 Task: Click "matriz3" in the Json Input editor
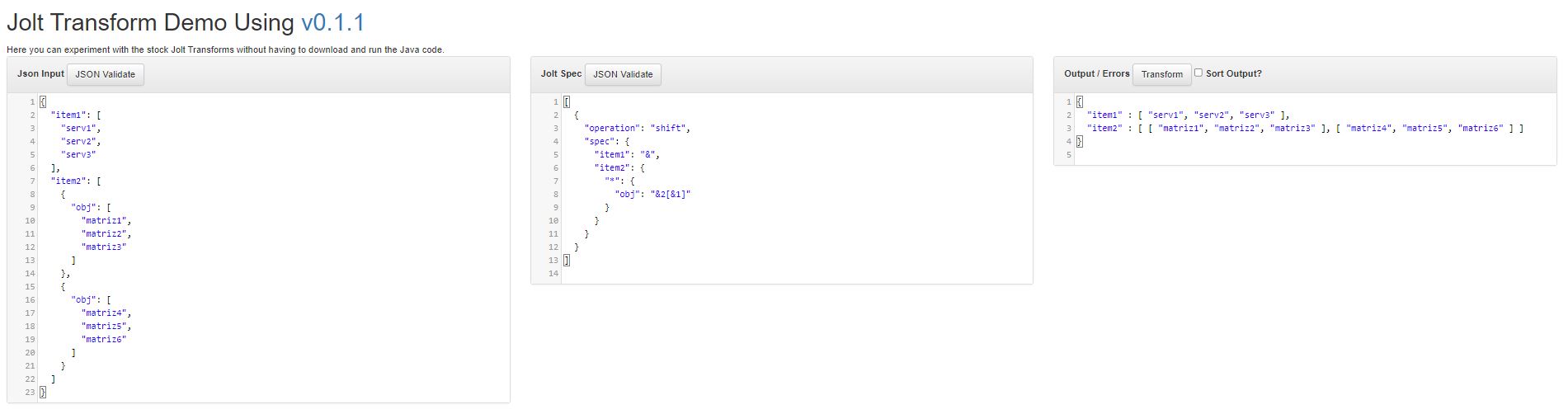pos(104,247)
